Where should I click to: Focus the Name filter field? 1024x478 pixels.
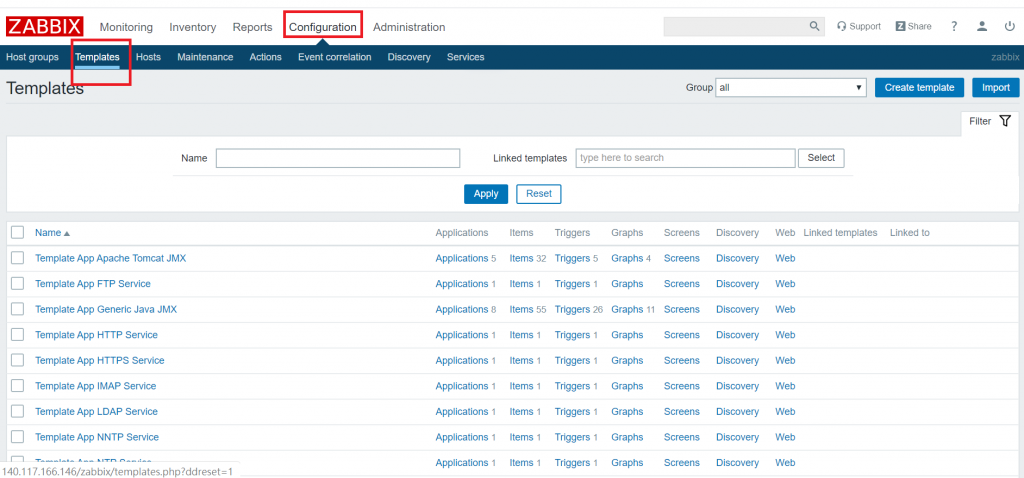click(338, 158)
